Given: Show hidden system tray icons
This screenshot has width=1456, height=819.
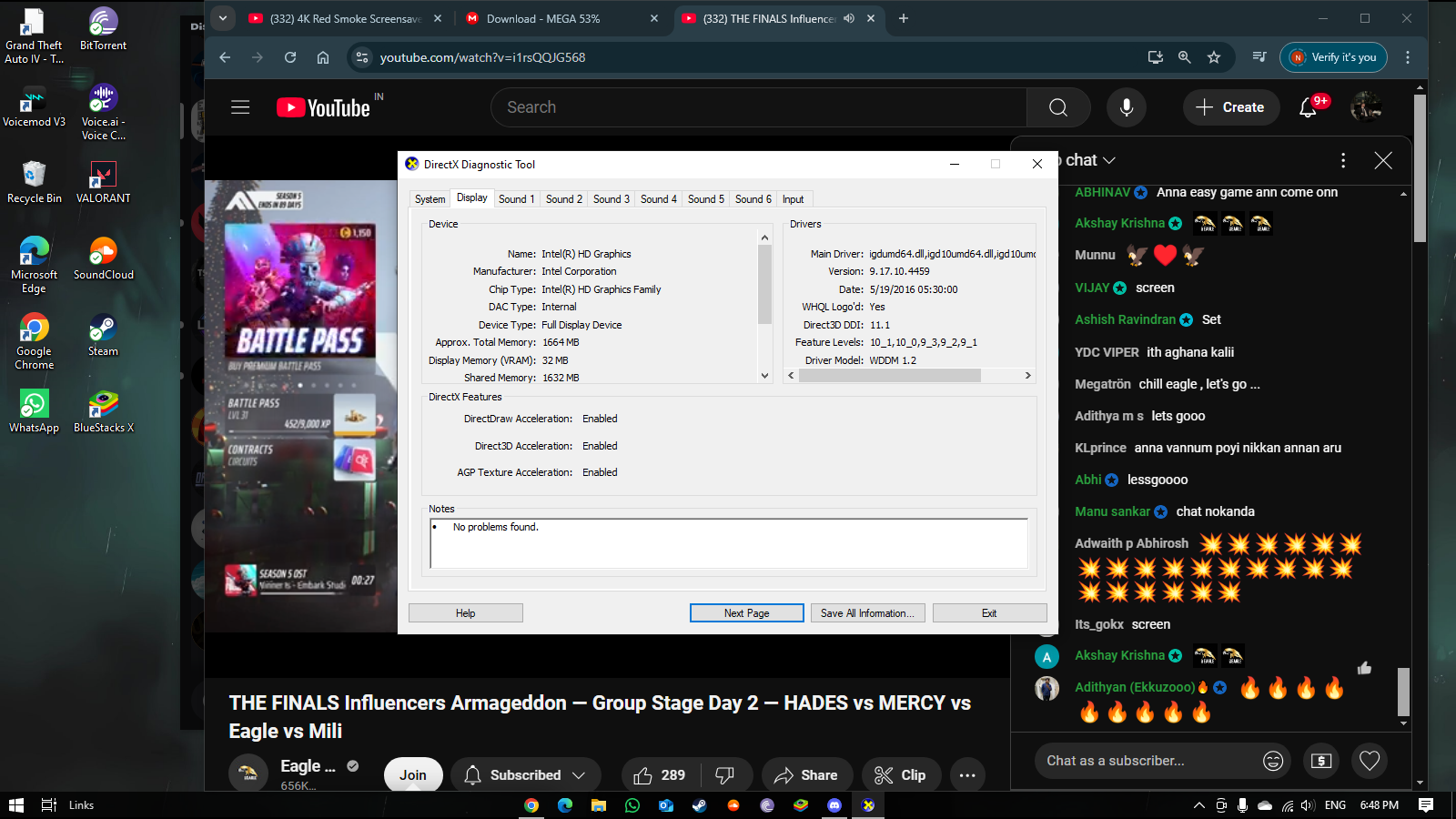Looking at the screenshot, I should (1199, 805).
